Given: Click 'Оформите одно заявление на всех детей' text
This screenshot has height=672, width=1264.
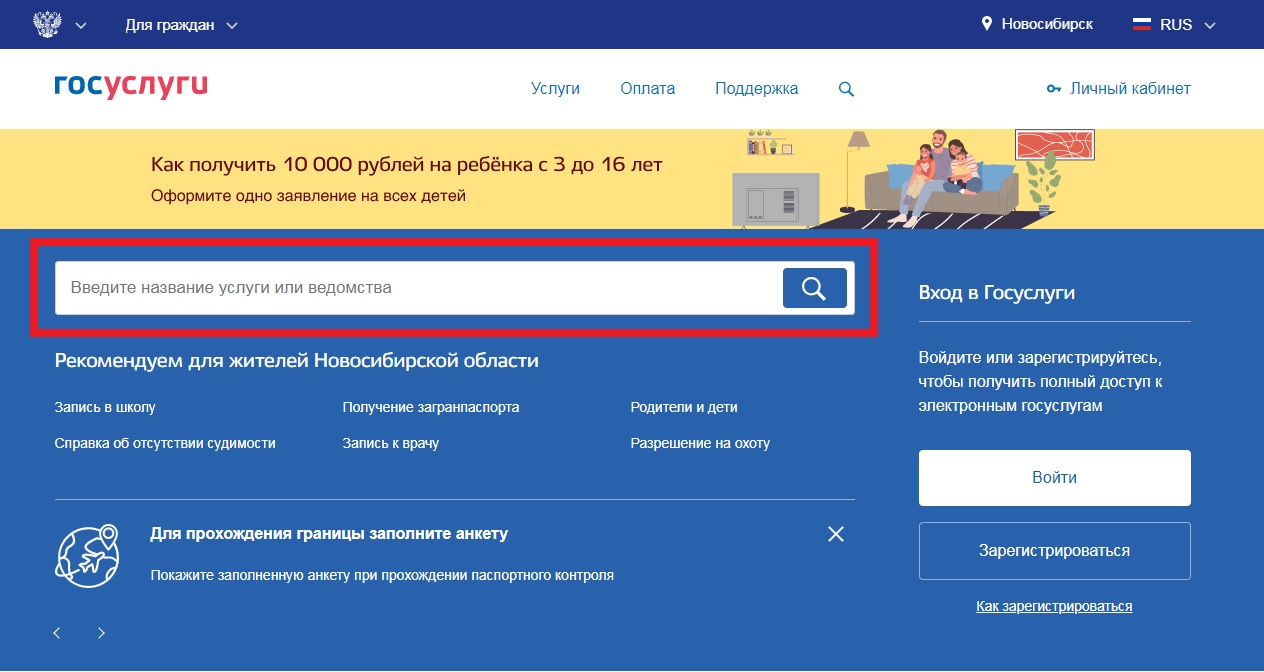Looking at the screenshot, I should [308, 195].
